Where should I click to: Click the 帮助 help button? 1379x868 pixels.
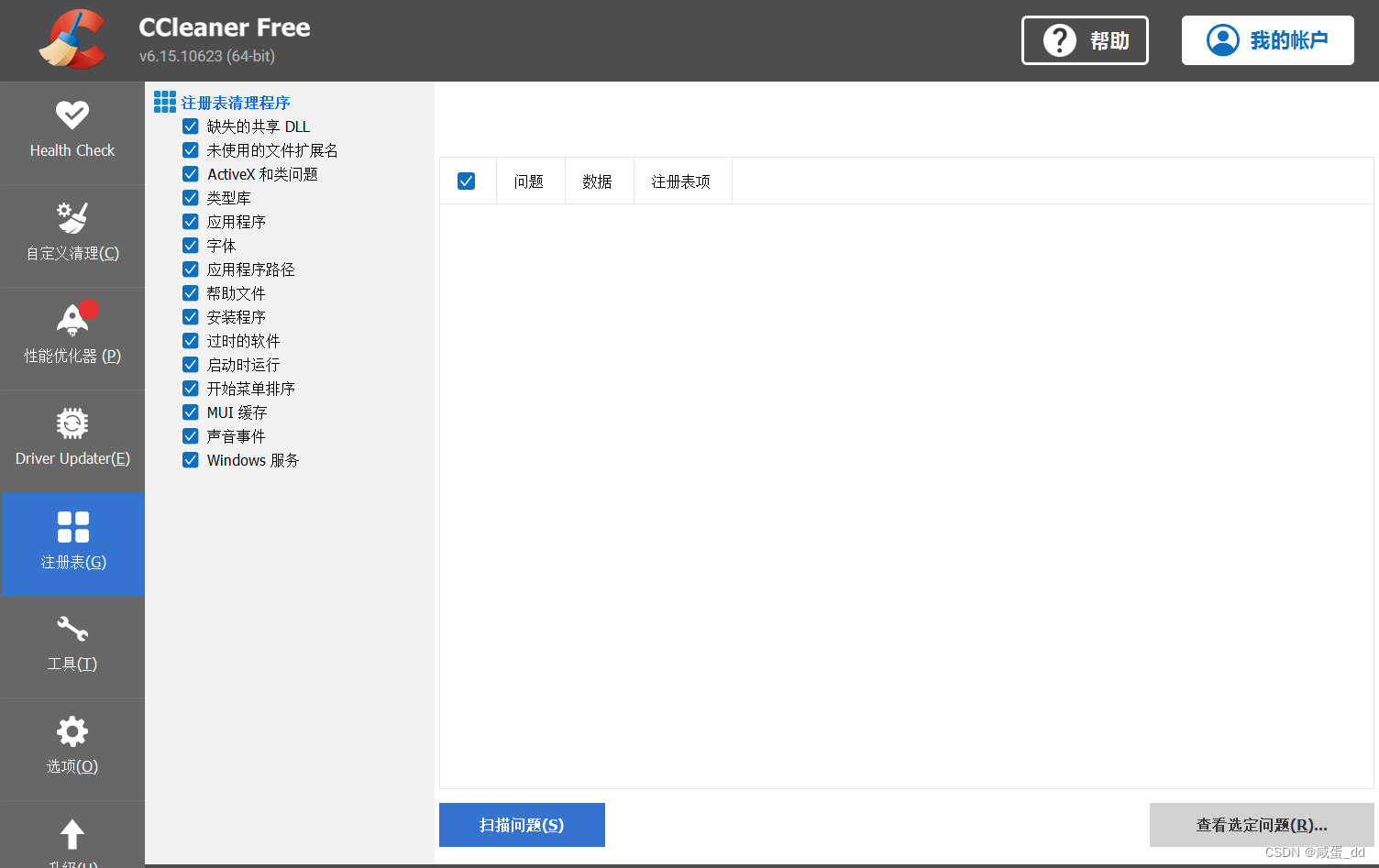1085,40
